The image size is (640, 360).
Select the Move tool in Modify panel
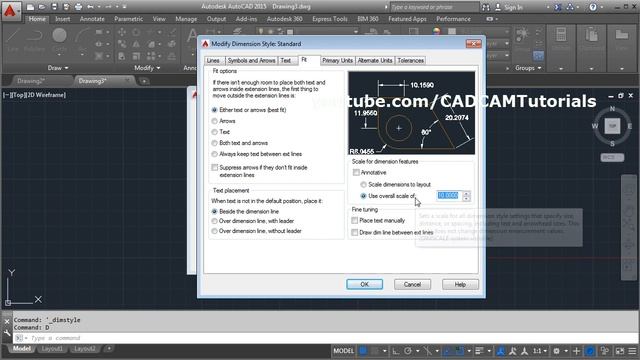click(122, 32)
